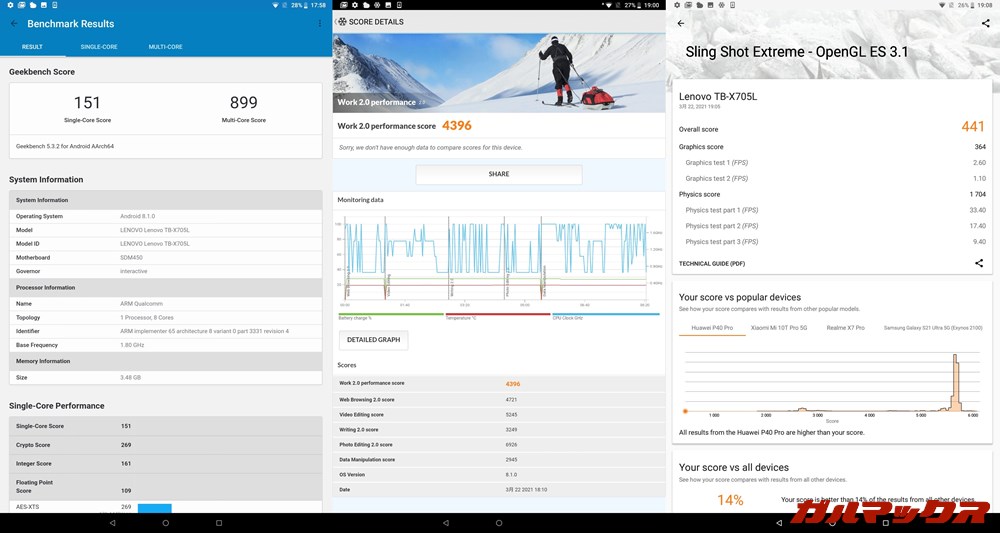Tap the Writing 2.0 score 3249
This screenshot has width=1000, height=533.
point(511,430)
